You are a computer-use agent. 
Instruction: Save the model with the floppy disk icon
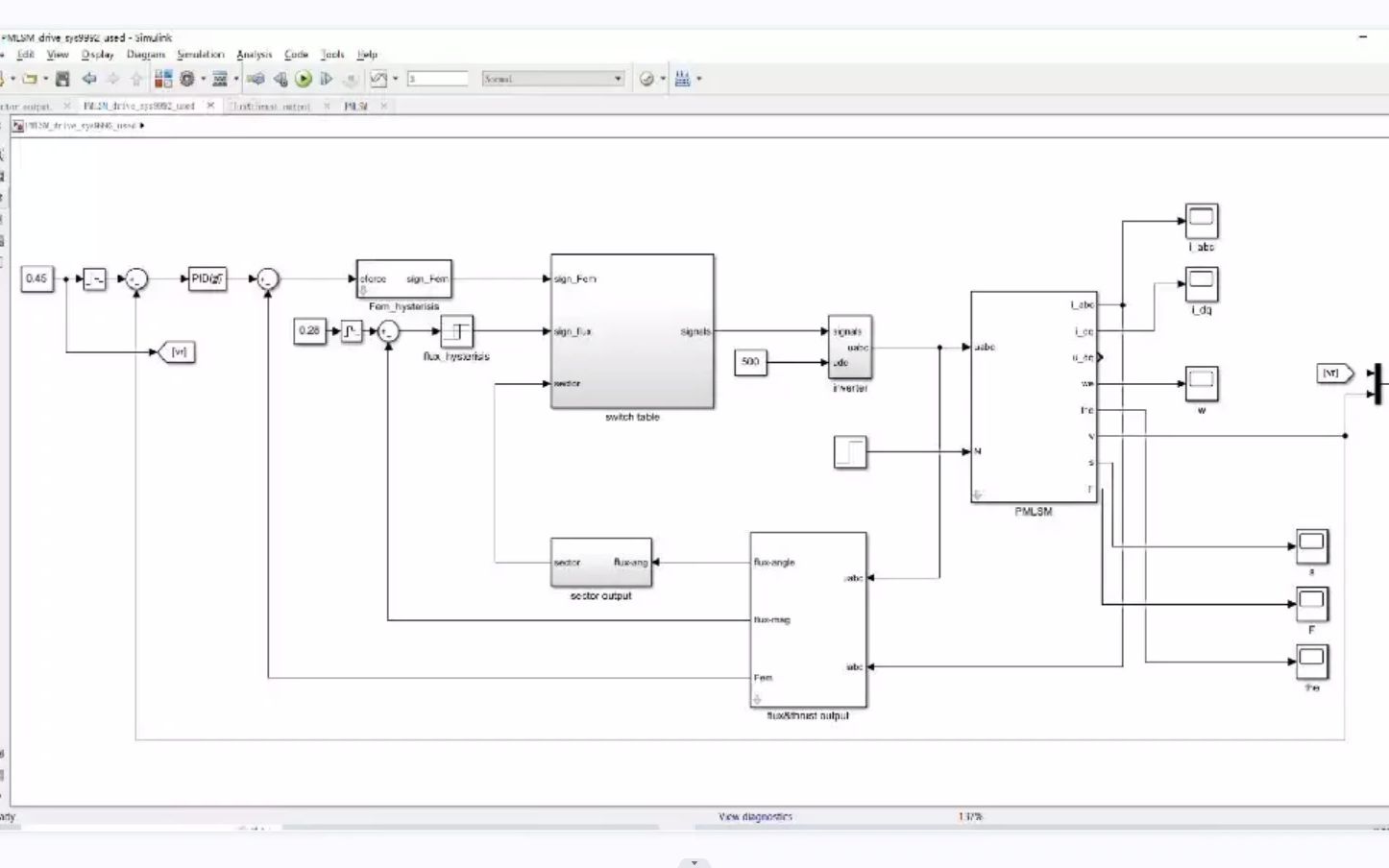pos(62,79)
